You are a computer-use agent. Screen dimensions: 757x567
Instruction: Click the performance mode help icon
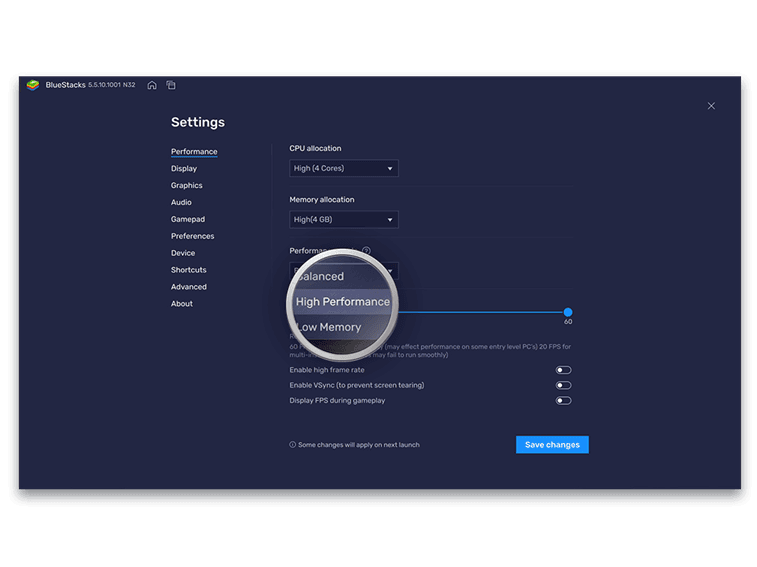[x=367, y=251]
